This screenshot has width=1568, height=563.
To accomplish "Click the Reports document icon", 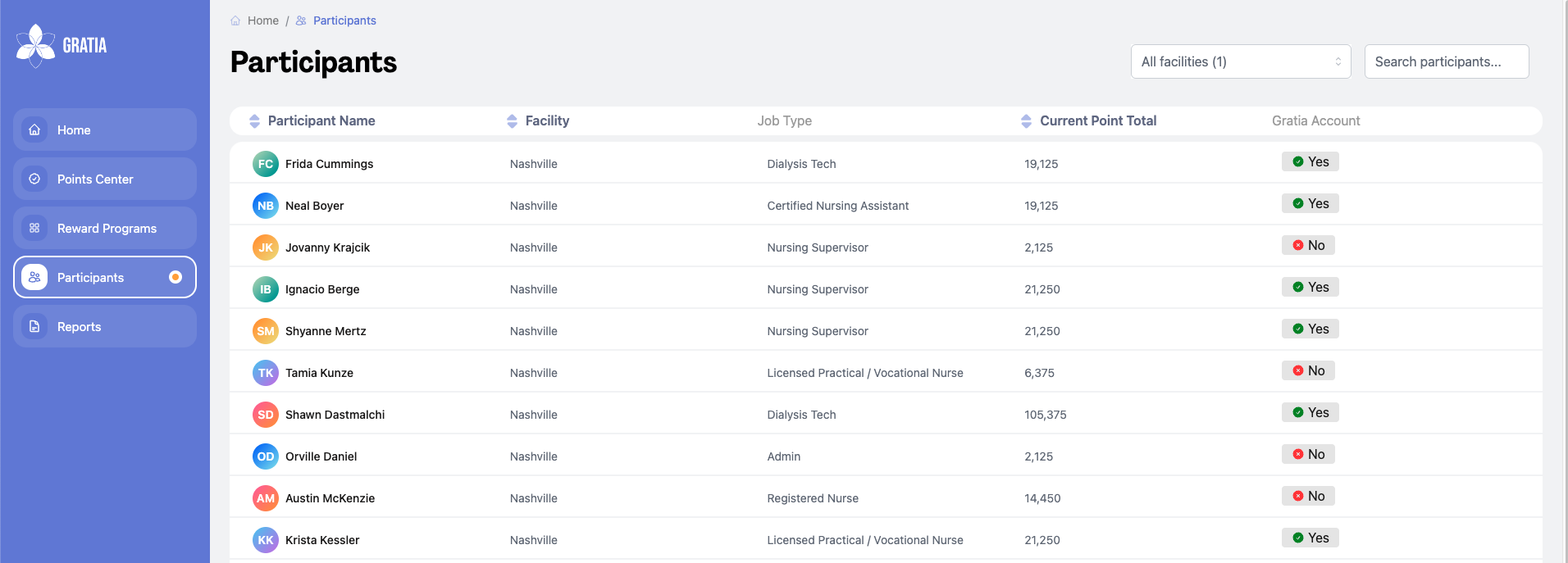I will 34,326.
